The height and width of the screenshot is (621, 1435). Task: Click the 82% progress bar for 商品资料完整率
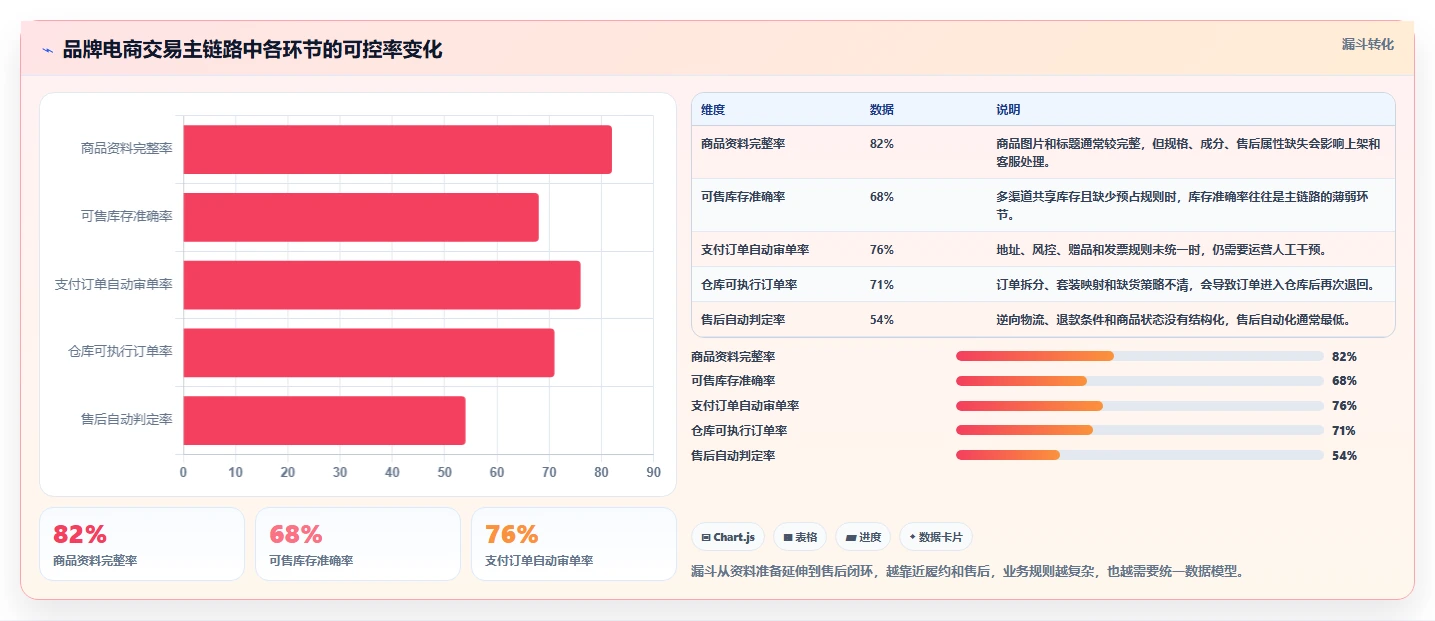(1140, 356)
